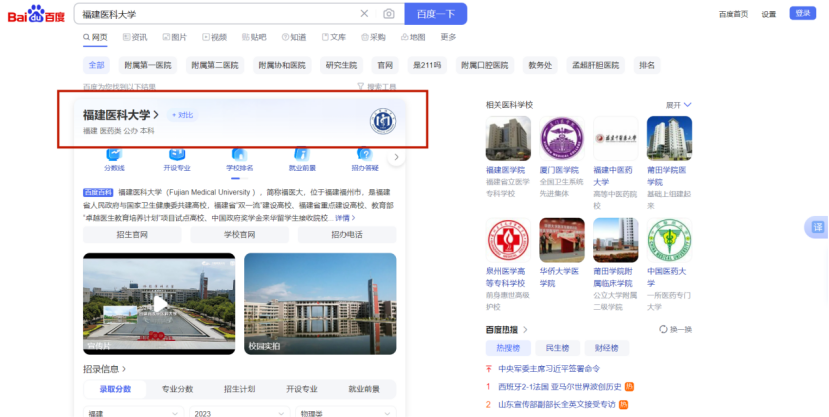Image resolution: width=829 pixels, height=417 pixels.
Task: Open the 校园实拍 photo thumbnail
Action: coord(320,303)
